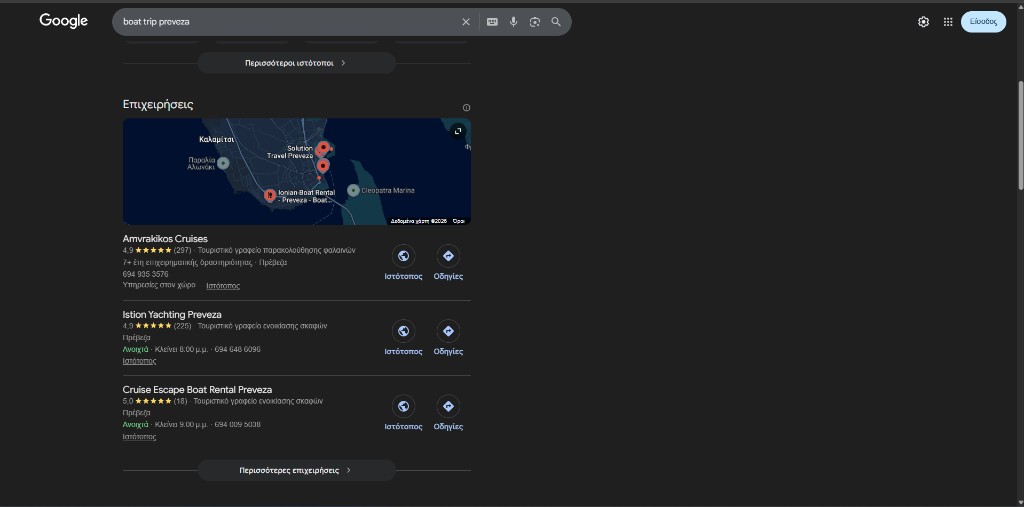This screenshot has height=507, width=1024.
Task: Click the Επιχειρήσεις section heading
Action: click(x=158, y=105)
